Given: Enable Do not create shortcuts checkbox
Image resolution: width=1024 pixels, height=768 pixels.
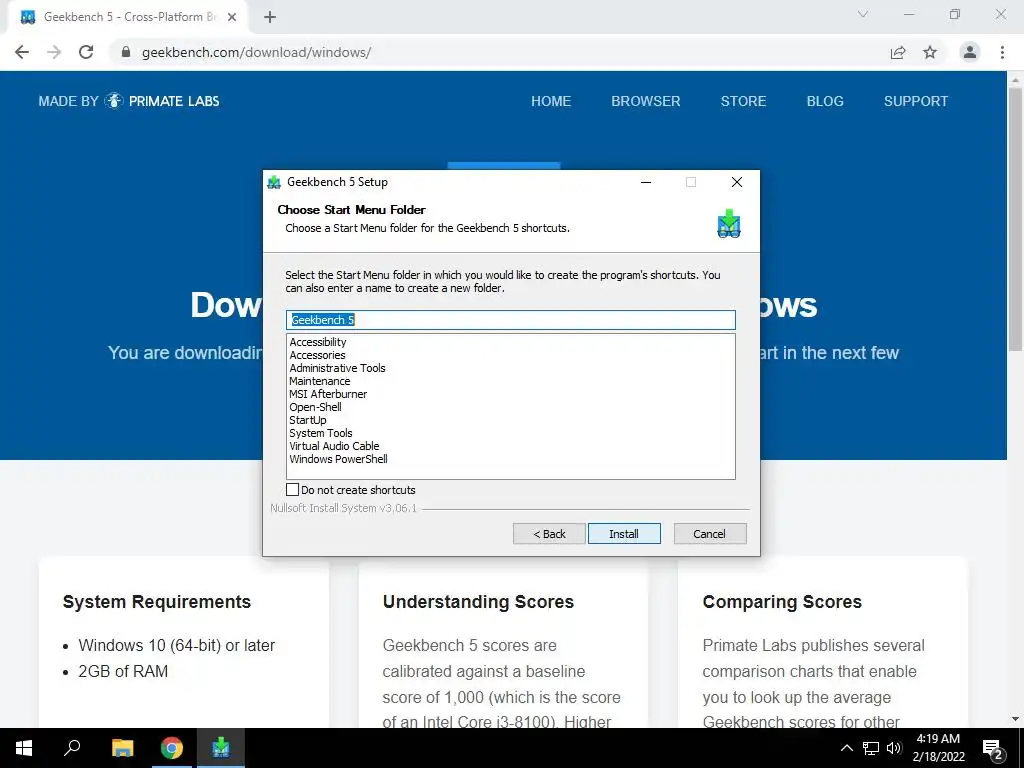Looking at the screenshot, I should point(293,489).
